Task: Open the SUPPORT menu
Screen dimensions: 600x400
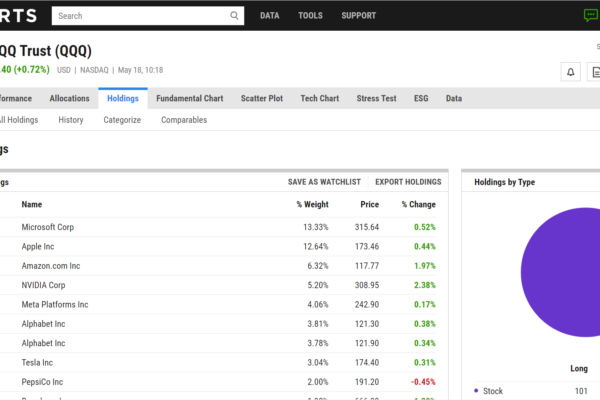Action: coord(359,16)
